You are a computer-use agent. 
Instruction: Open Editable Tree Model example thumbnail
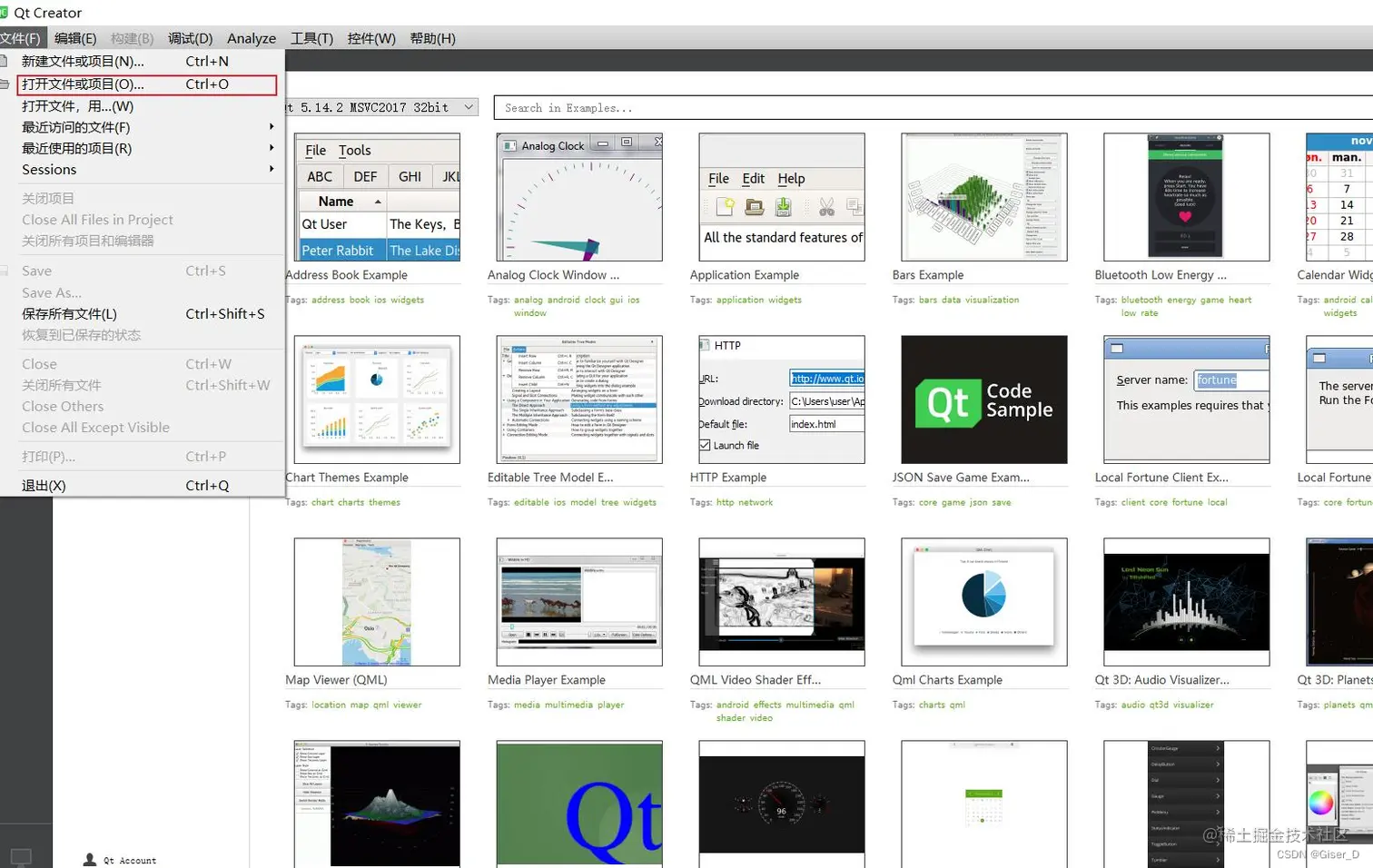(579, 399)
